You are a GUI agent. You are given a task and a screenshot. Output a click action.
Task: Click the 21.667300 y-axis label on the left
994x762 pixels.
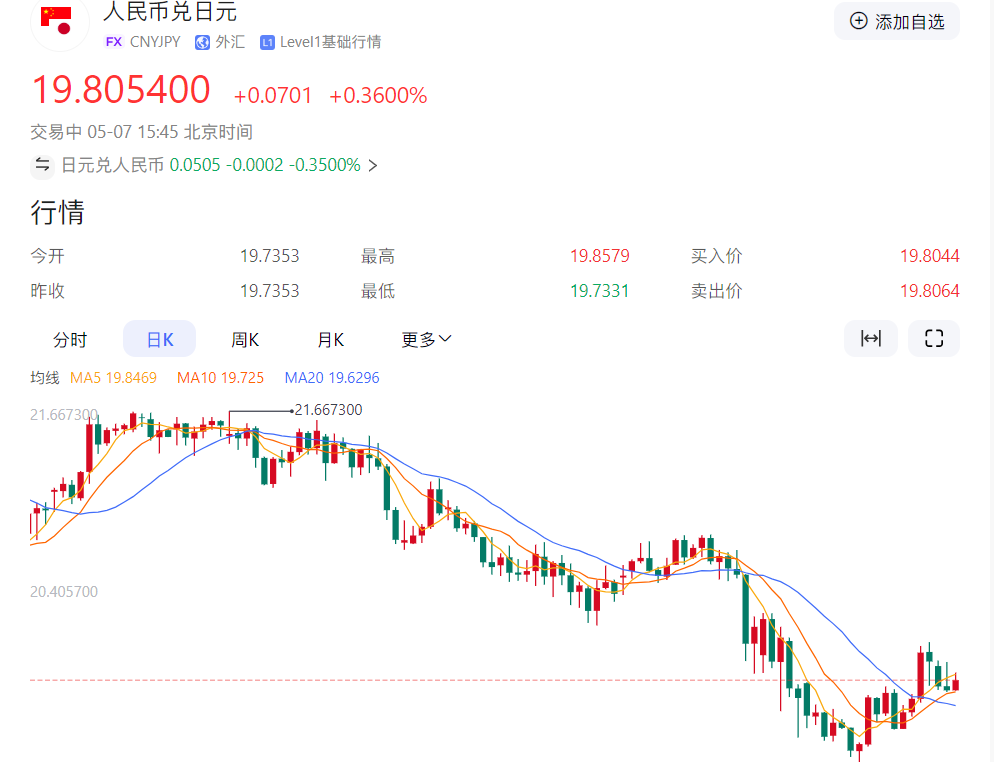pyautogui.click(x=64, y=415)
